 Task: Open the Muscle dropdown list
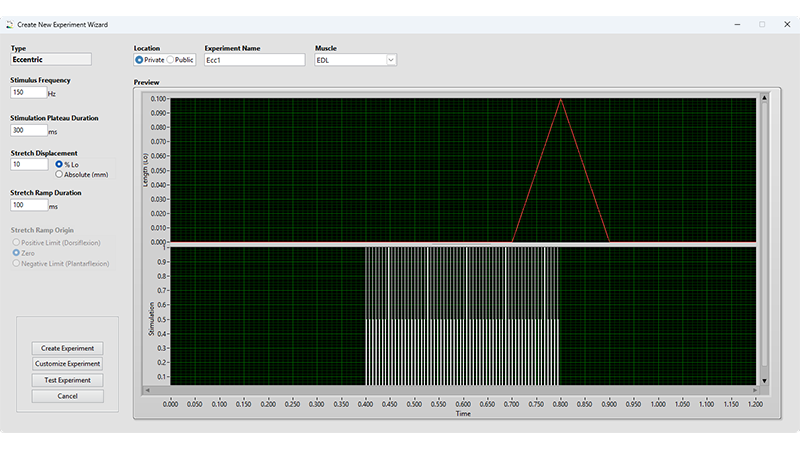[391, 60]
